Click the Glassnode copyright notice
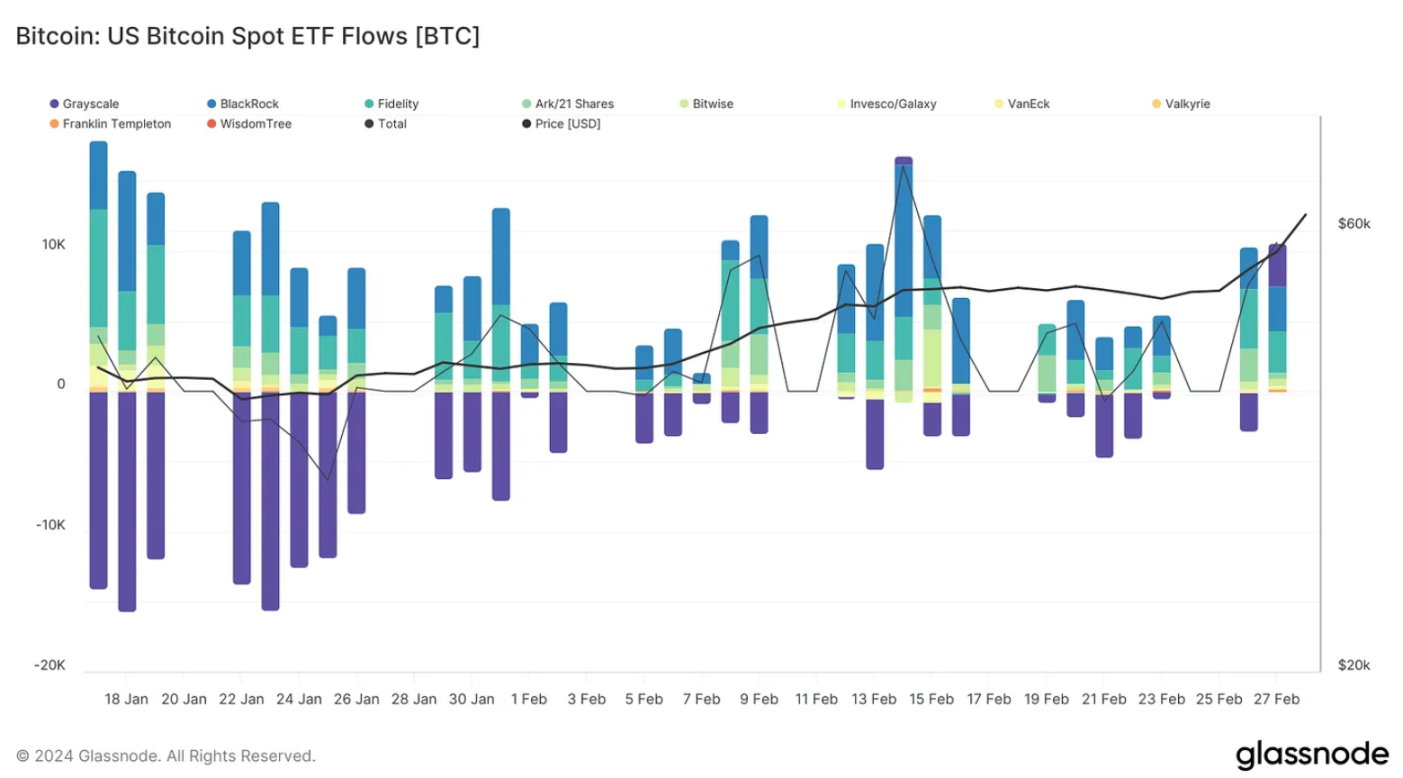This screenshot has height=778, width=1403. [x=165, y=756]
